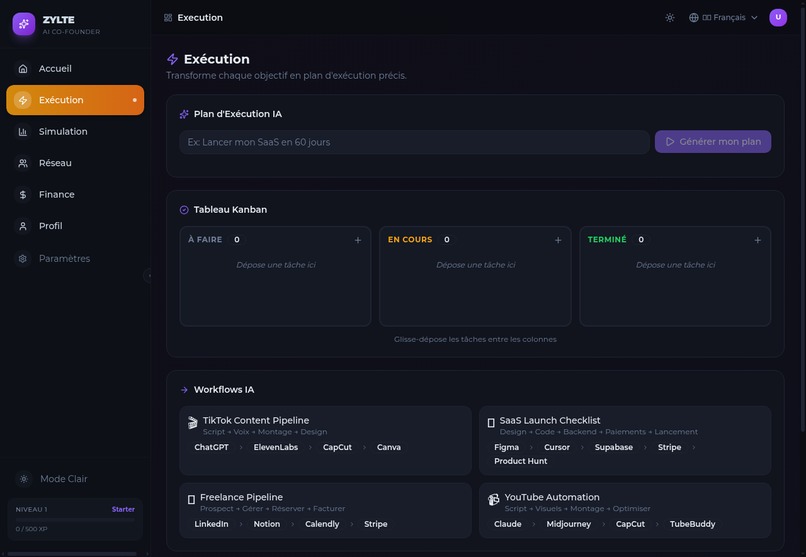Focus the plan objective input field

(x=414, y=142)
